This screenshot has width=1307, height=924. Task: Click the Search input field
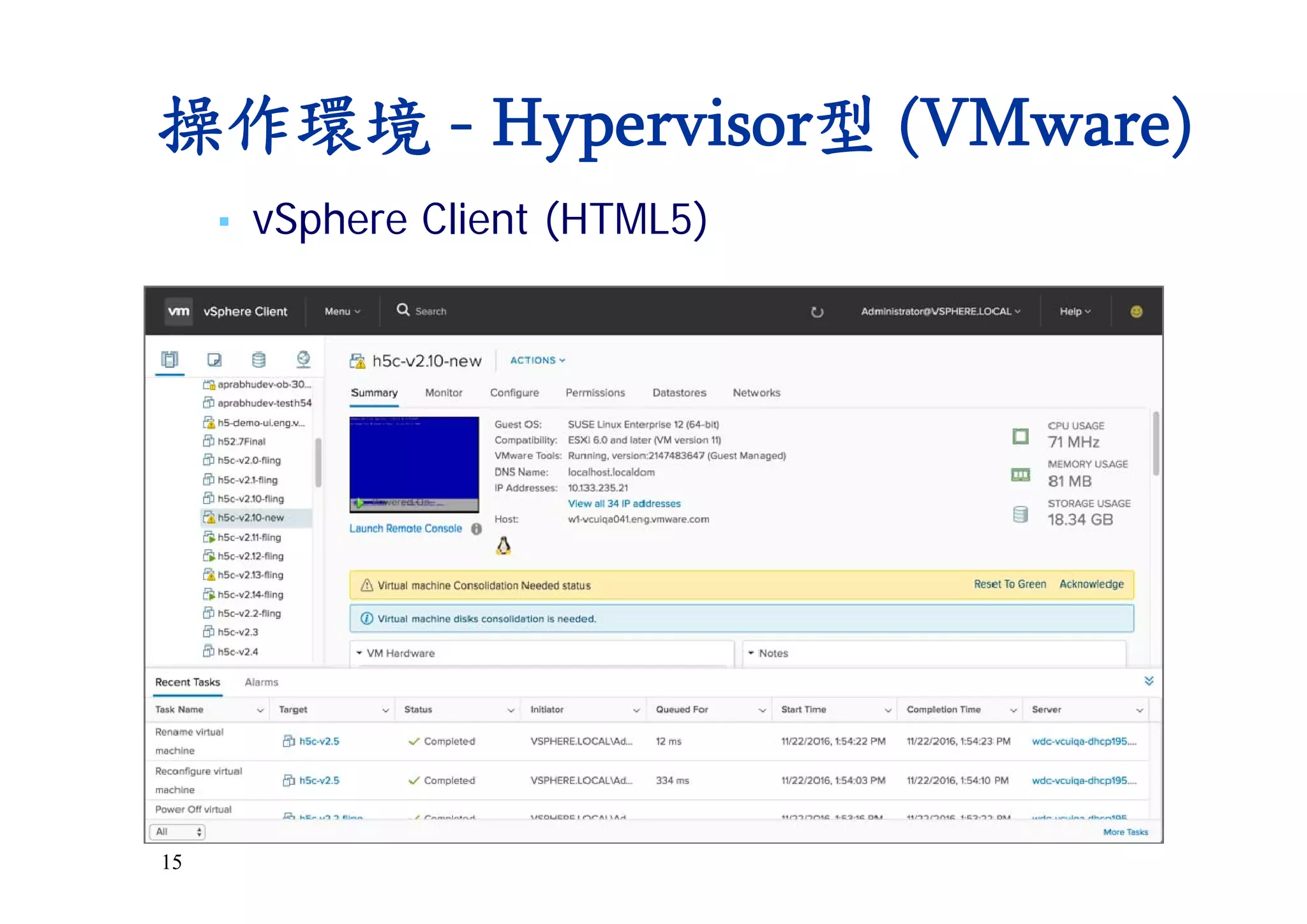[431, 311]
